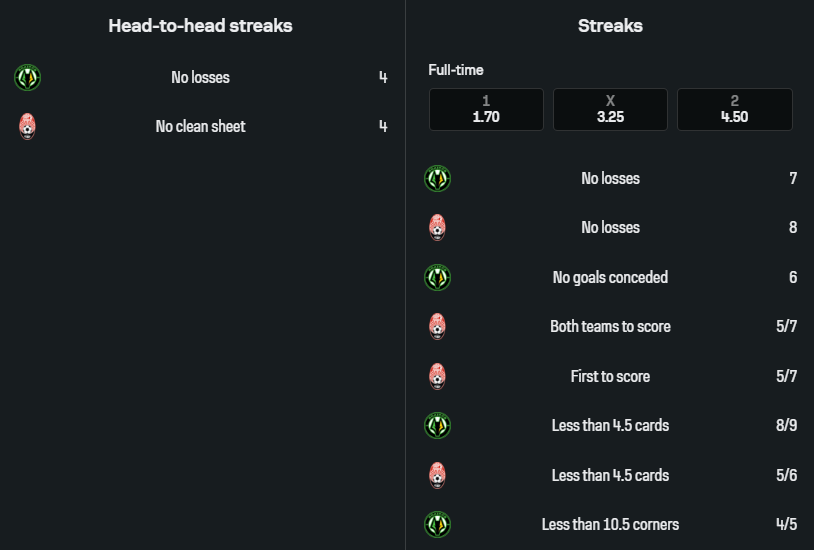Select draw odds 3.25
The image size is (814, 550).
point(610,109)
